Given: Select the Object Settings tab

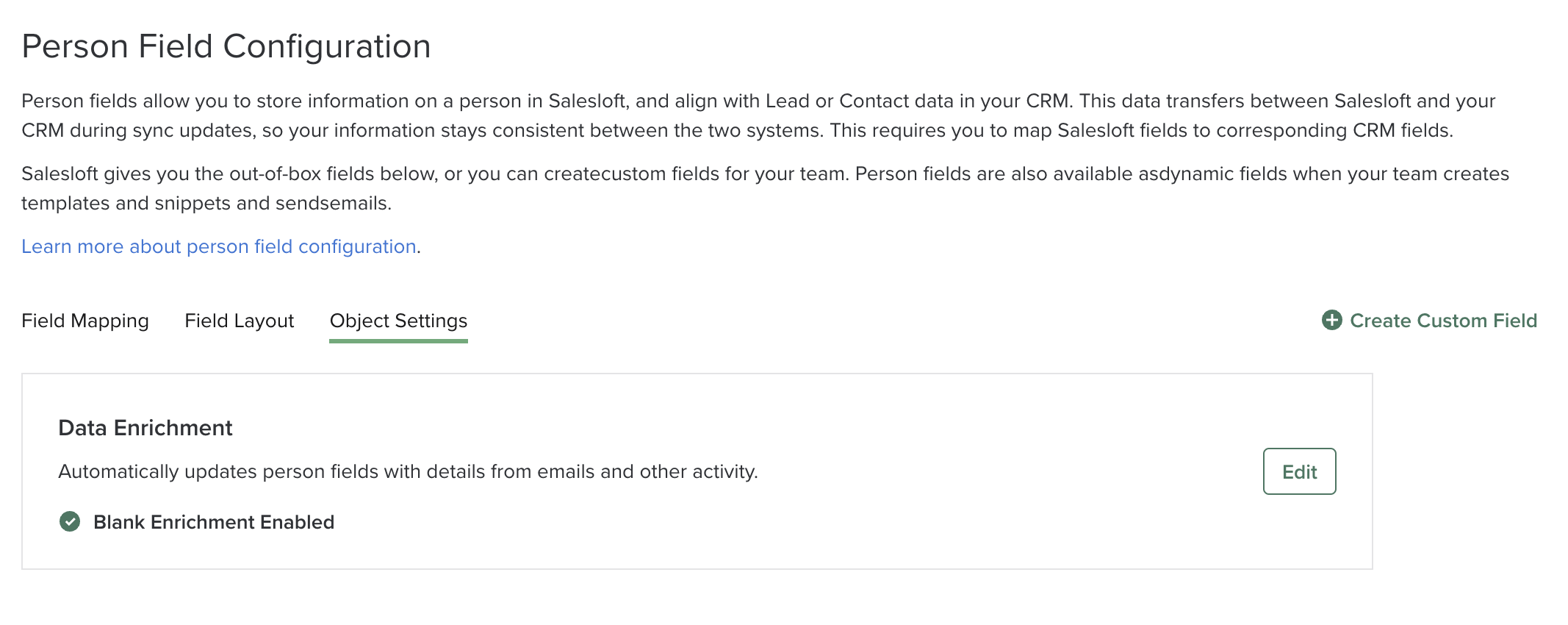Looking at the screenshot, I should 398,321.
